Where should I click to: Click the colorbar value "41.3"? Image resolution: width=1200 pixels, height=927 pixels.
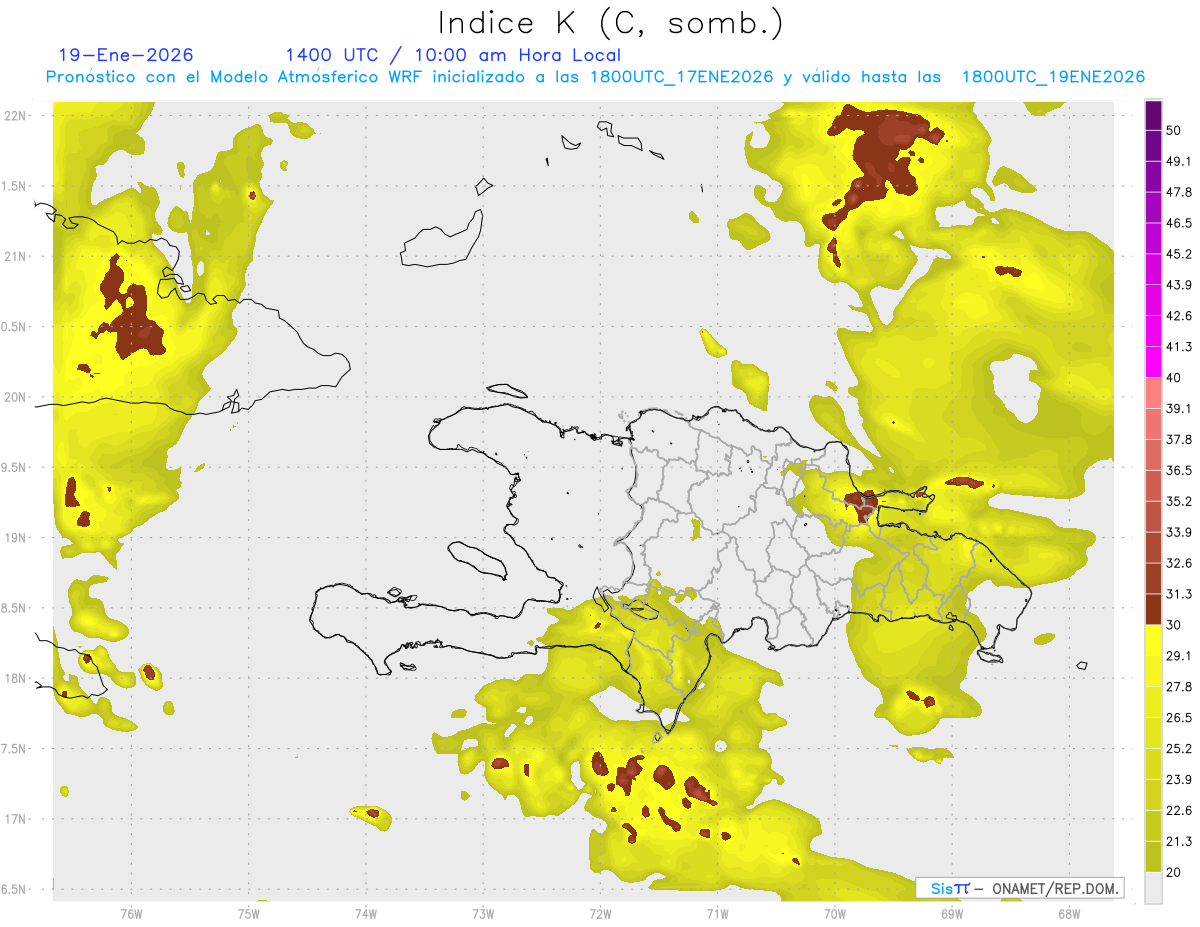[1179, 347]
